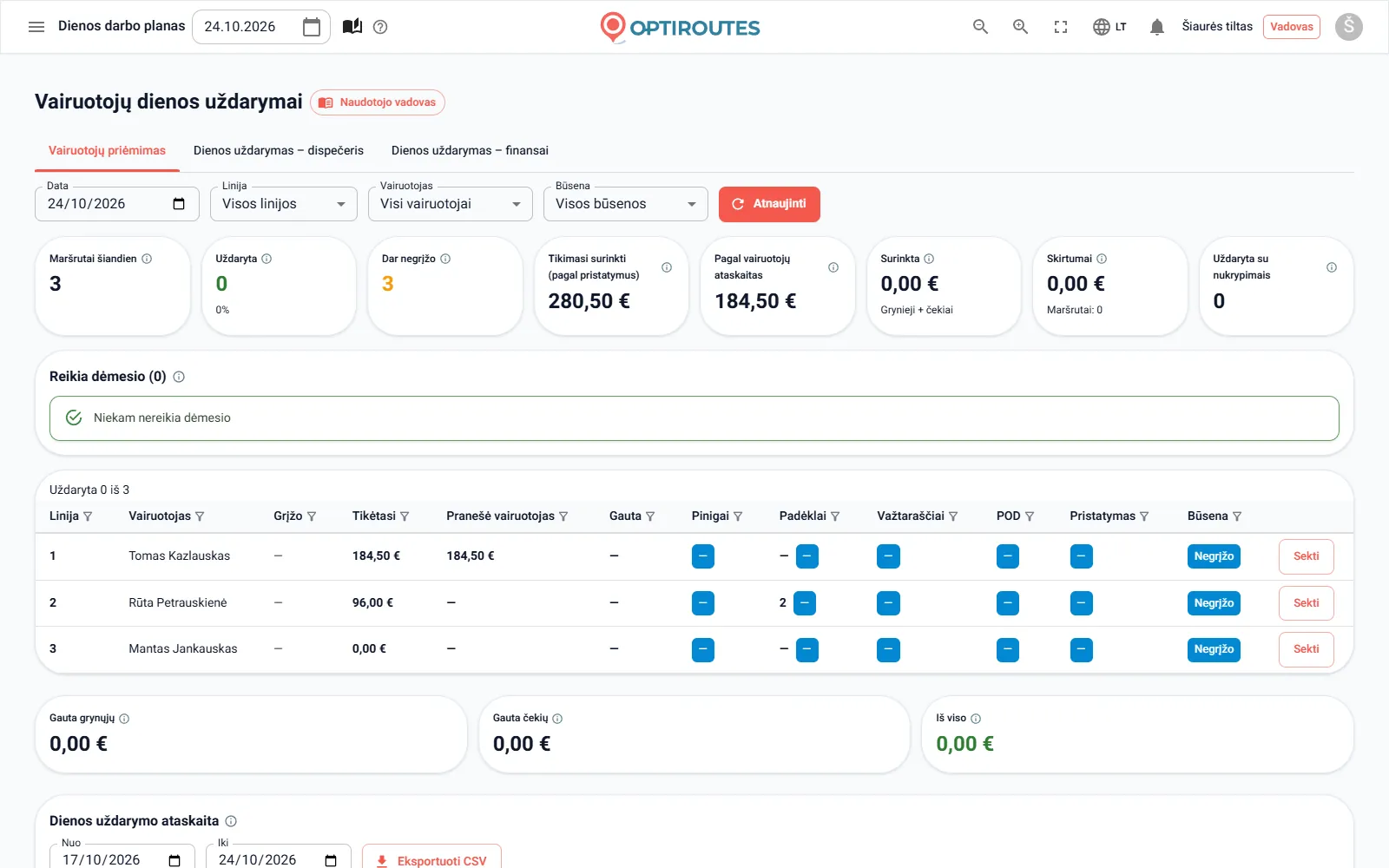Open the hamburger navigation menu

point(36,27)
